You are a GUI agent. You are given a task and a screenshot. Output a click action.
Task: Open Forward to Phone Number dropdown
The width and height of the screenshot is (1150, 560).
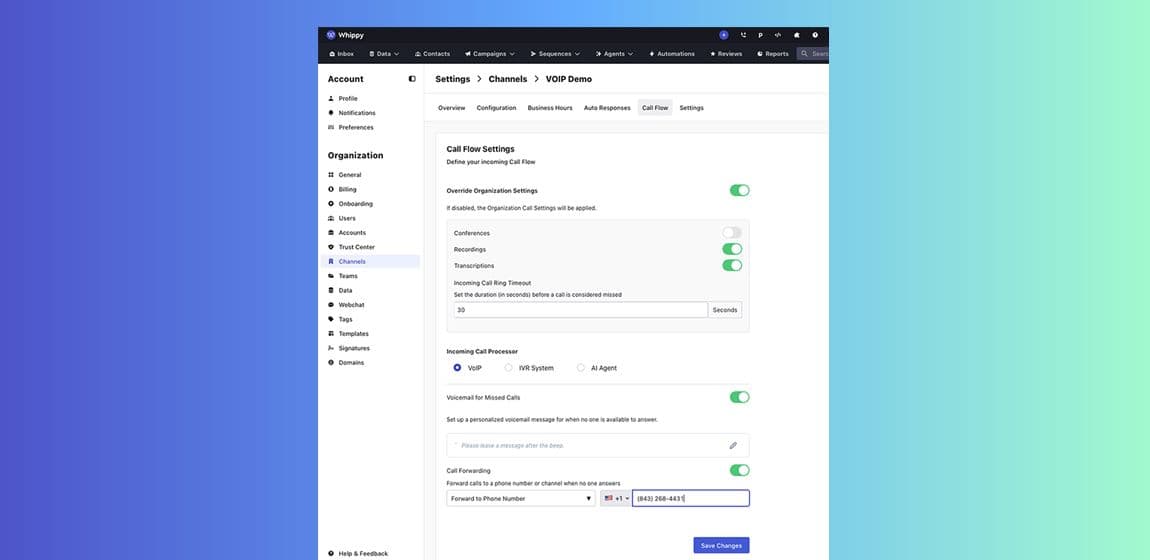(x=521, y=498)
